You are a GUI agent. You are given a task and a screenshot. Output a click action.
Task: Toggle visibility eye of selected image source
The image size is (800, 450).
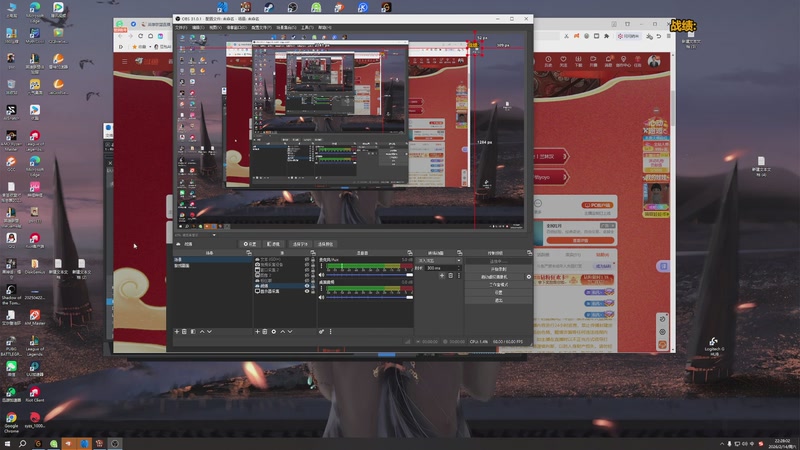(307, 286)
